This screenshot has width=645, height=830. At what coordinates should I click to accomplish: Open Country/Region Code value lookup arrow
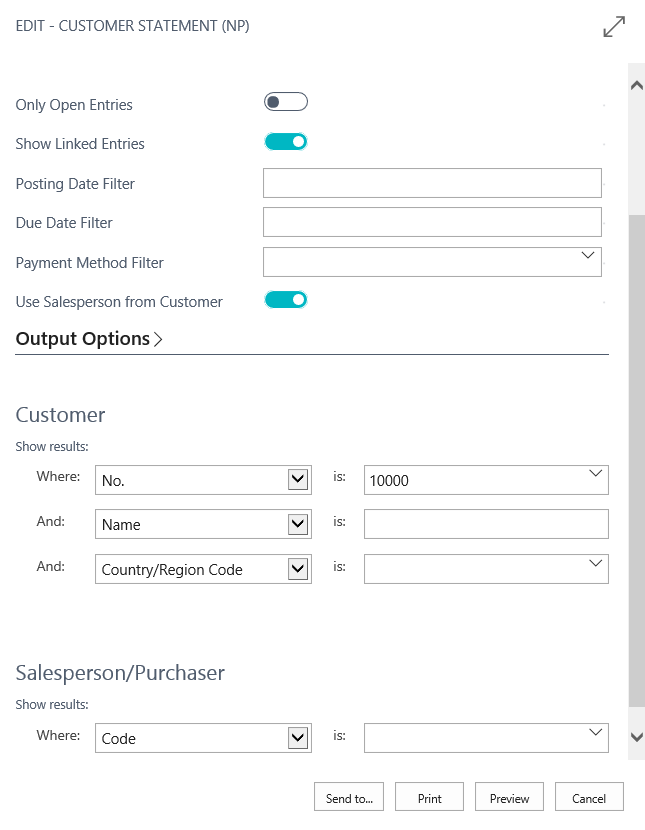point(595,564)
